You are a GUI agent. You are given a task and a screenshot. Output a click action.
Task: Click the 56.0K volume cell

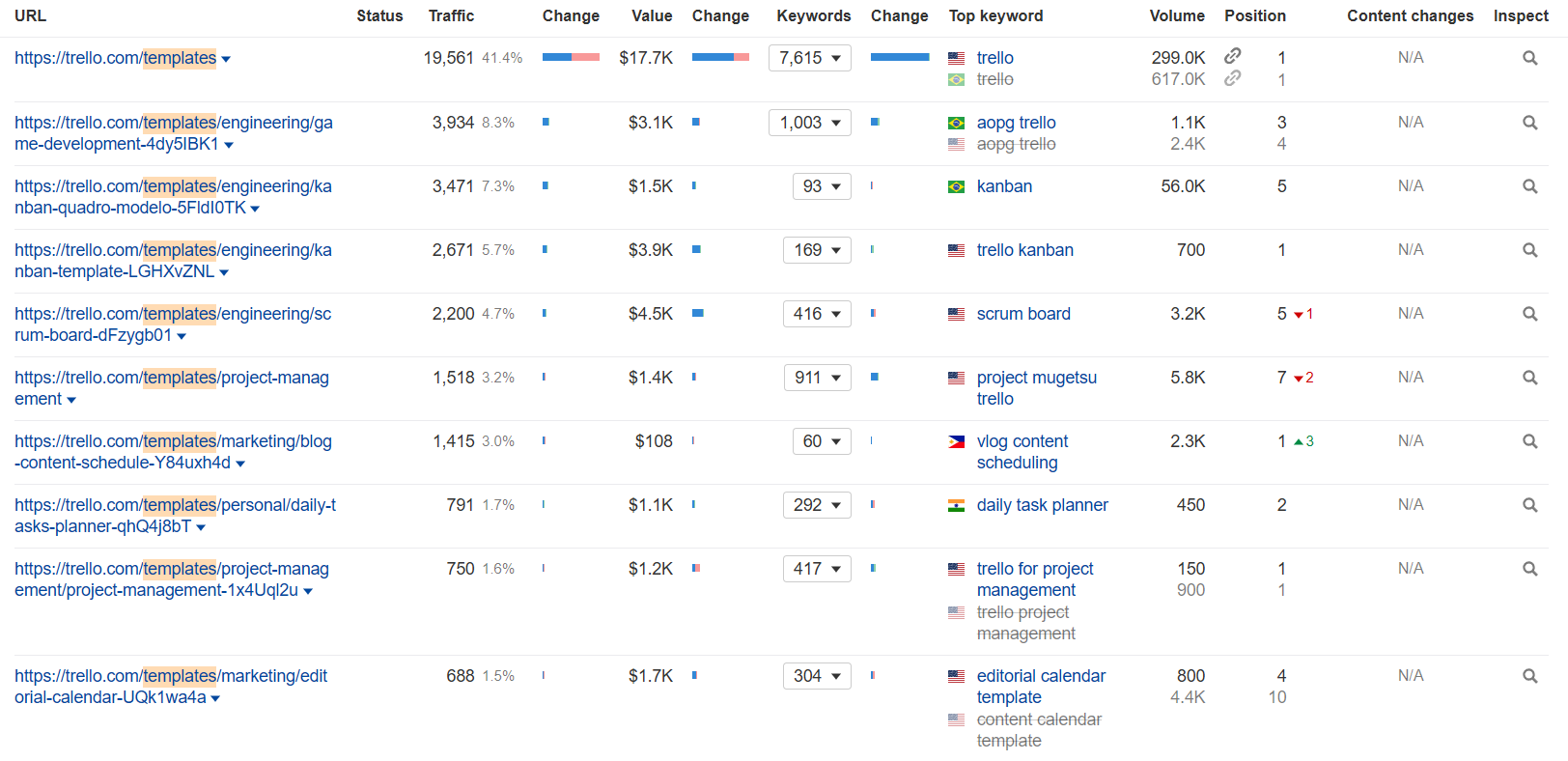[x=1183, y=186]
